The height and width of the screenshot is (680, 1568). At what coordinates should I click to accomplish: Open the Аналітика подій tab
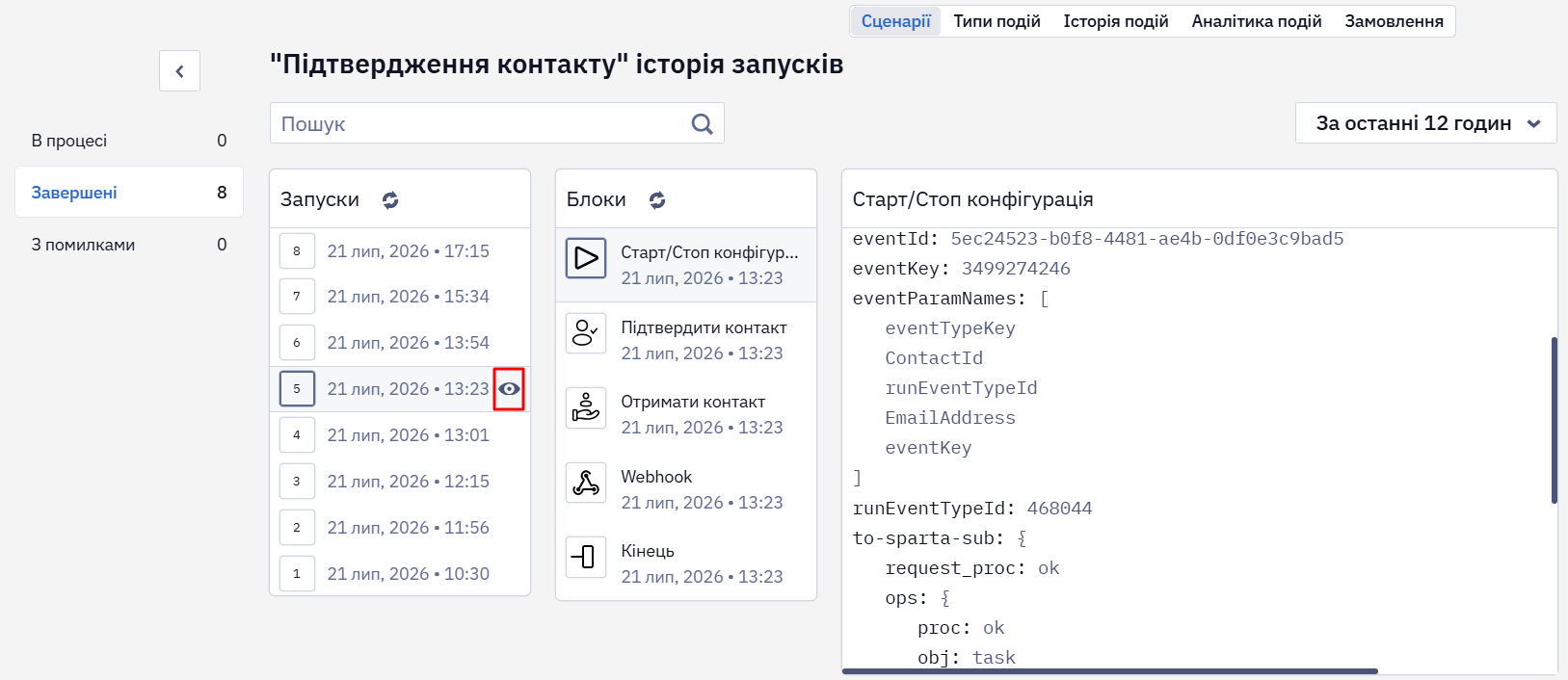[1257, 21]
